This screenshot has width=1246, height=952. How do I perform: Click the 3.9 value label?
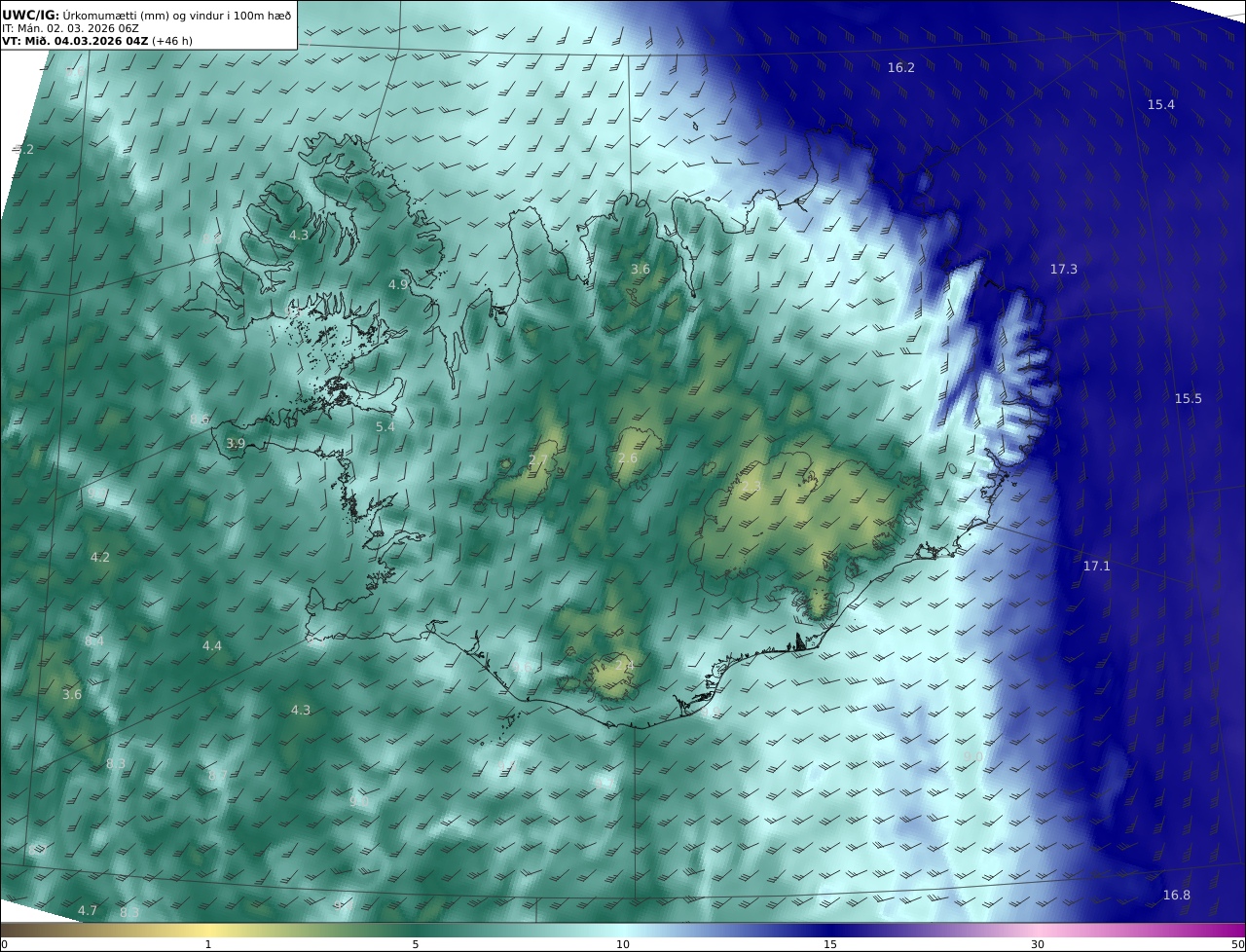click(x=236, y=444)
